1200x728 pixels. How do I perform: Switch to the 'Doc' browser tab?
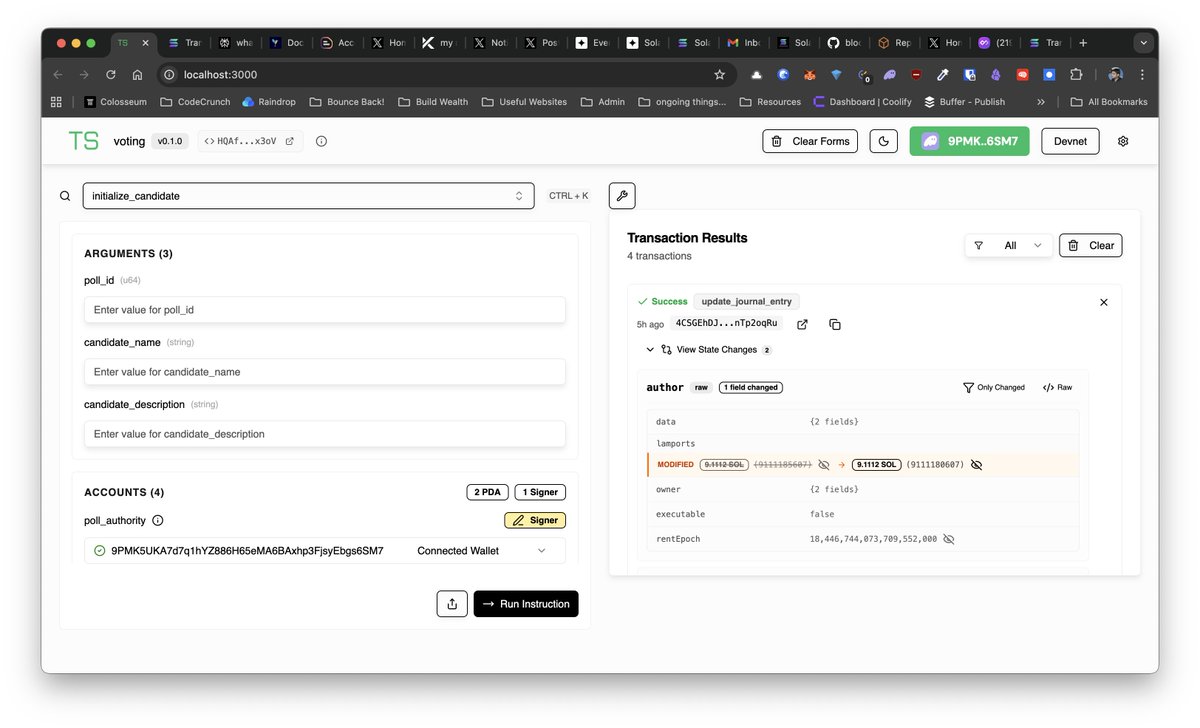click(286, 43)
